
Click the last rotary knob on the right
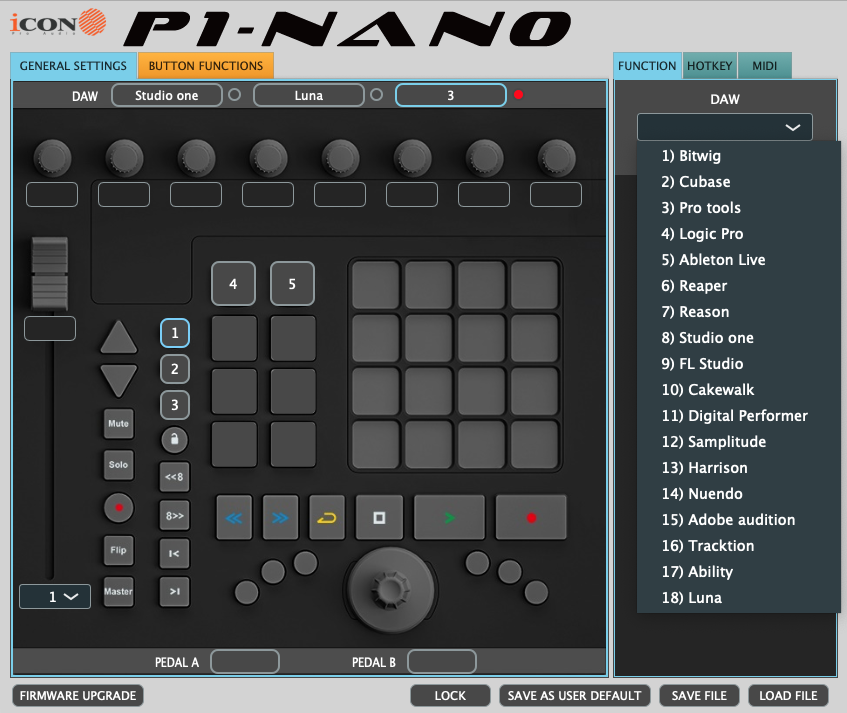tap(556, 158)
